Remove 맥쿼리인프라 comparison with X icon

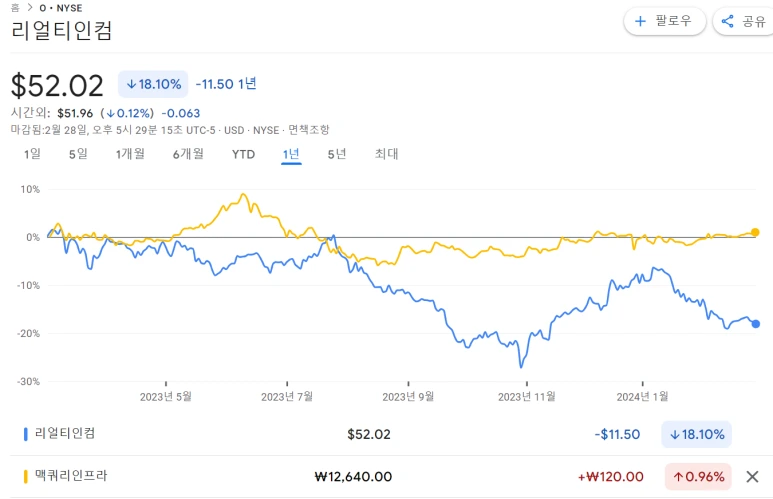click(752, 477)
